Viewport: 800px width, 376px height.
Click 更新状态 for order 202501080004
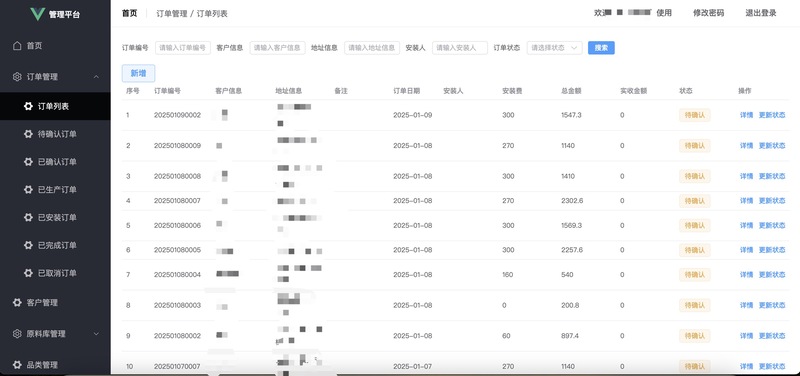point(772,274)
